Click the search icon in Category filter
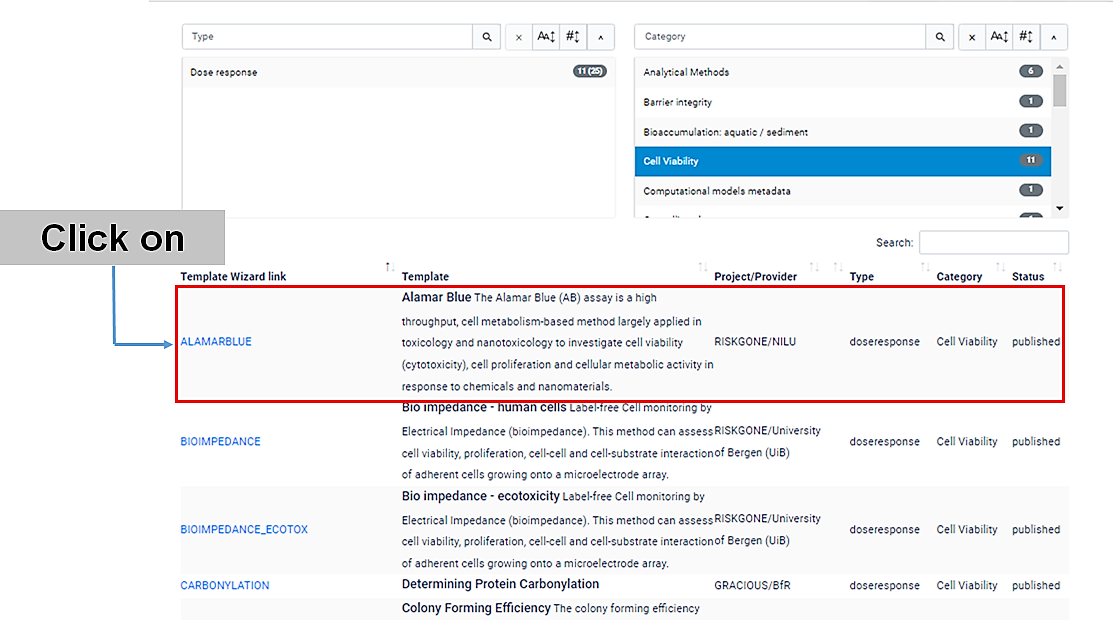This screenshot has height=620, width=1113. [940, 37]
